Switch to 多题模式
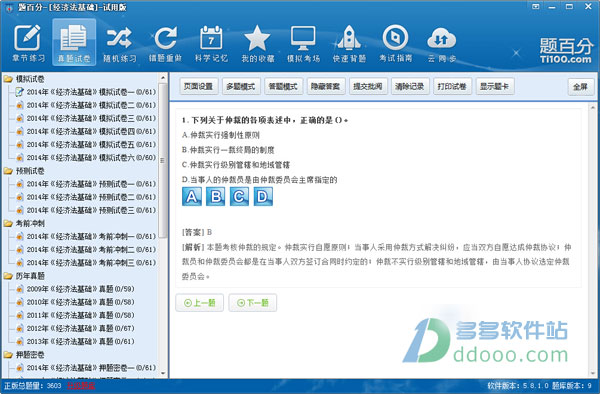Image resolution: width=600 pixels, height=394 pixels. click(x=241, y=86)
